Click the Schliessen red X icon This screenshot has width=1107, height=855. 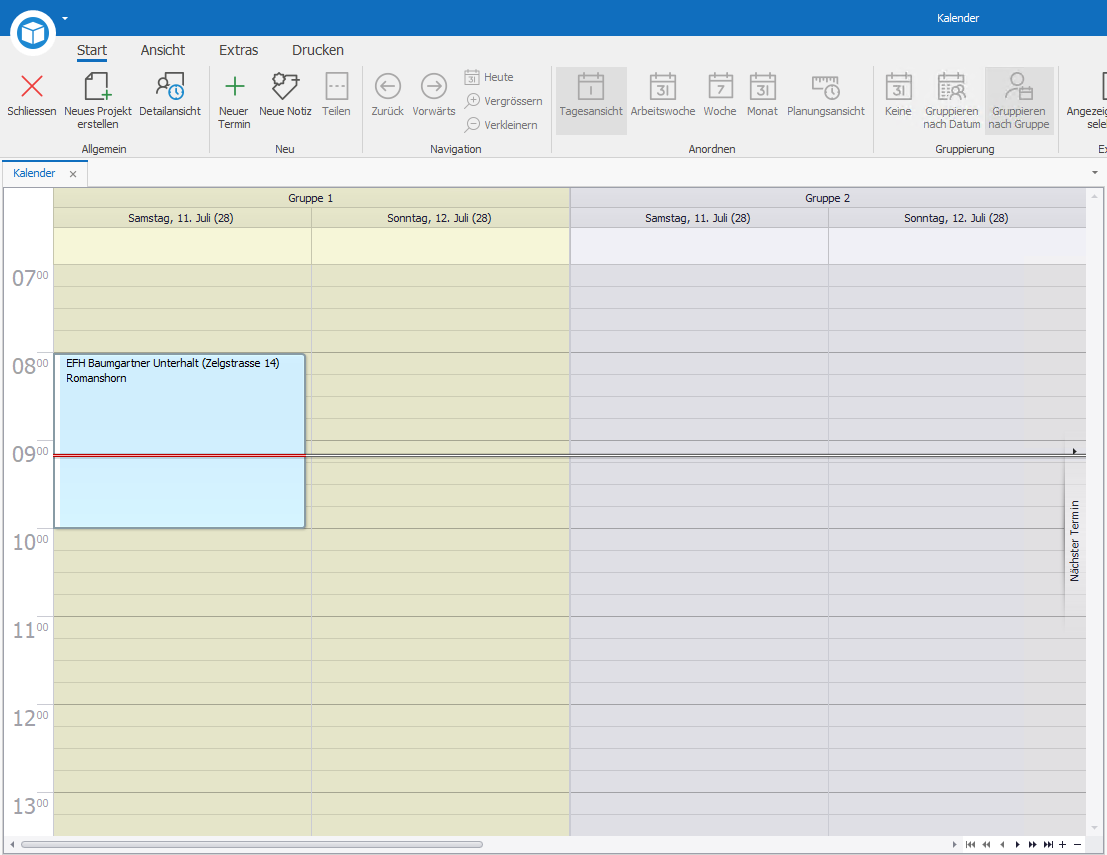[32, 86]
